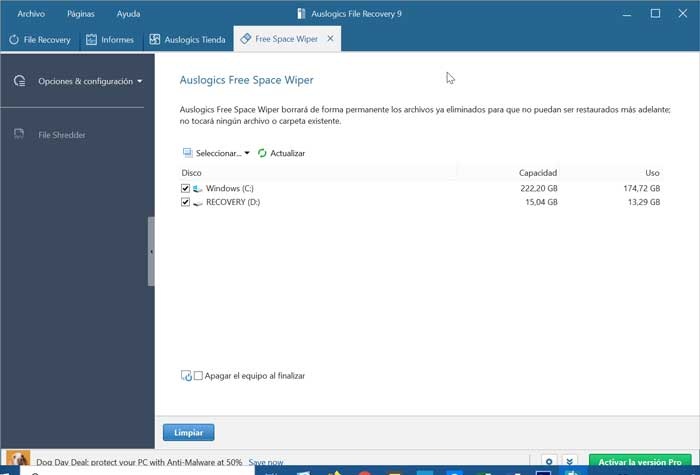The height and width of the screenshot is (475, 700).
Task: Minimize the Auslogics File Recovery window
Action: point(627,14)
